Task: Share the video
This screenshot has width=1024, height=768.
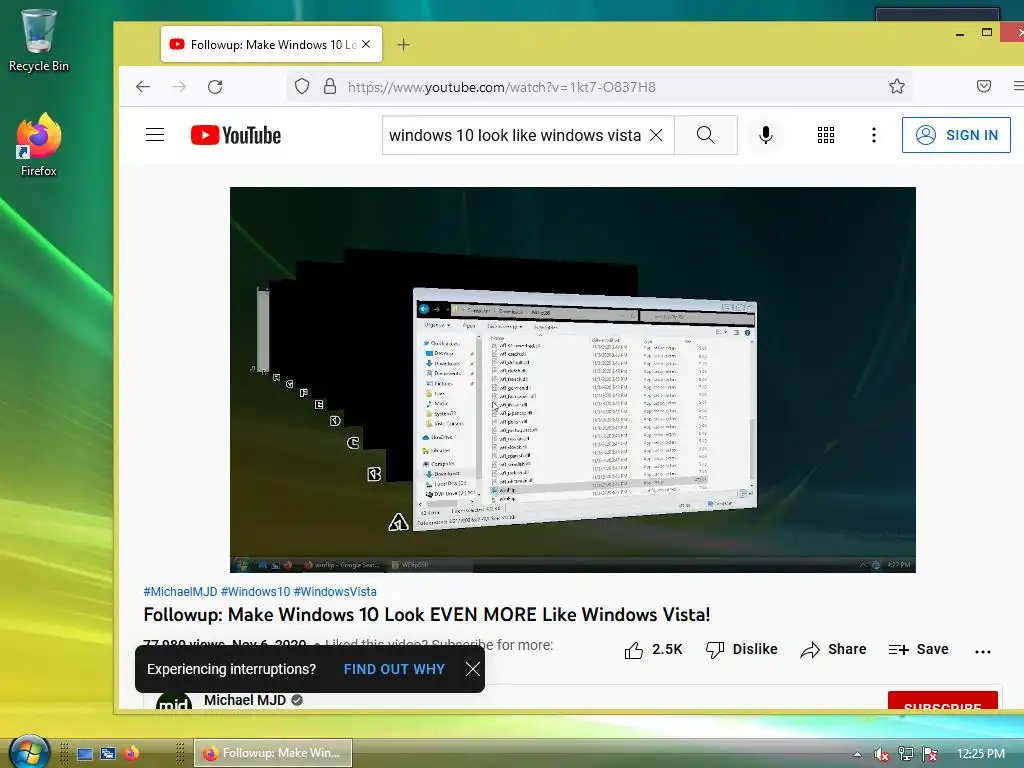Action: (x=833, y=649)
